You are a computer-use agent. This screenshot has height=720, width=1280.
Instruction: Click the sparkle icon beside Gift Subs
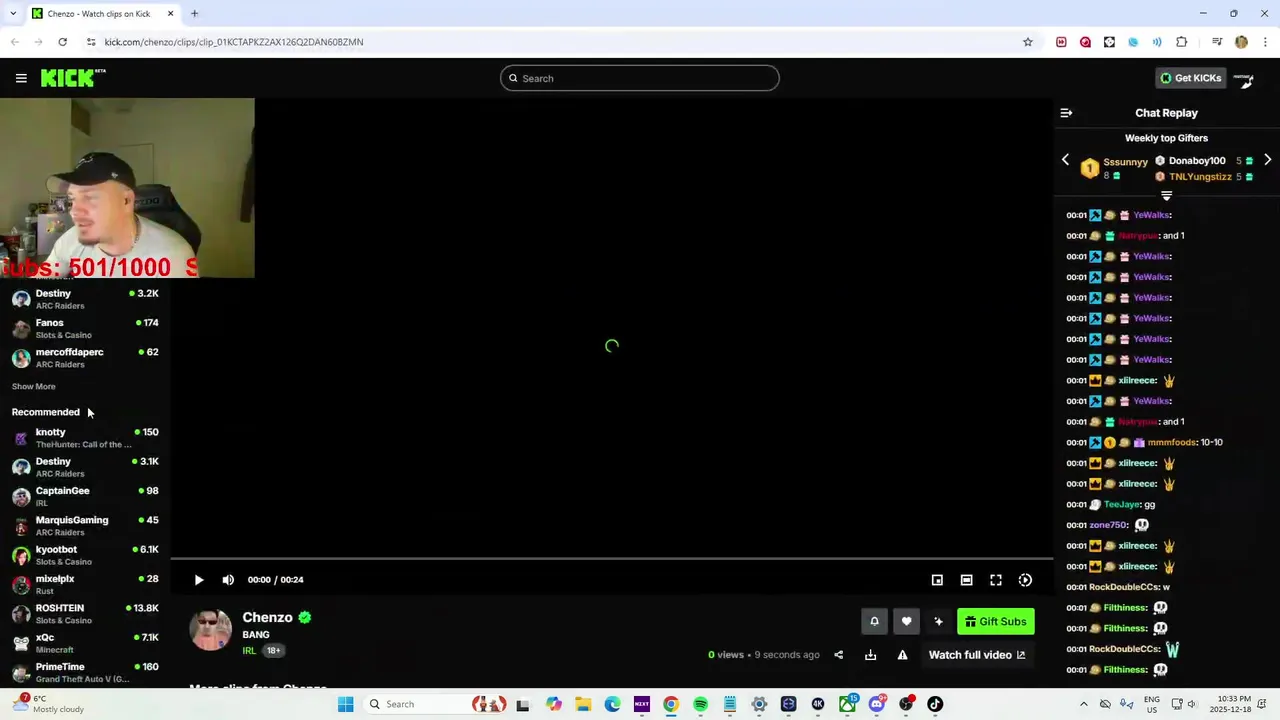tap(938, 621)
